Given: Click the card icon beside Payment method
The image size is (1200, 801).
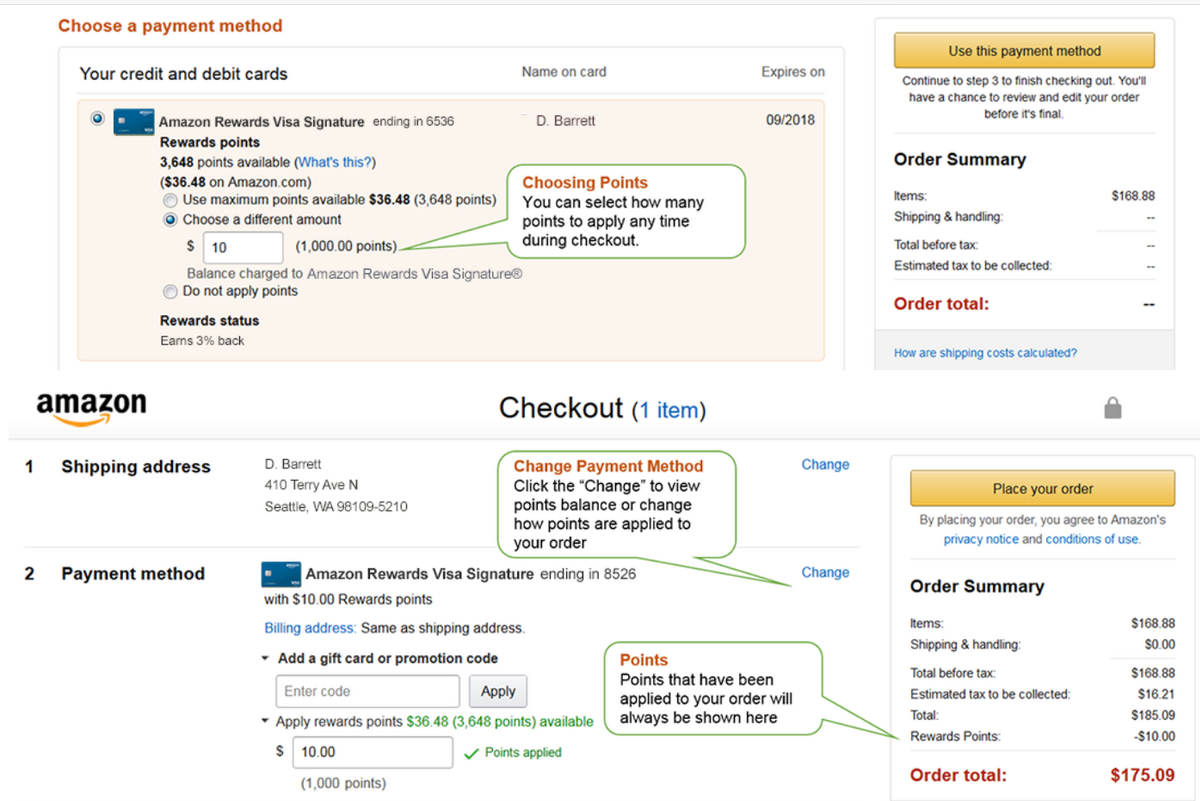Looking at the screenshot, I should tap(281, 574).
